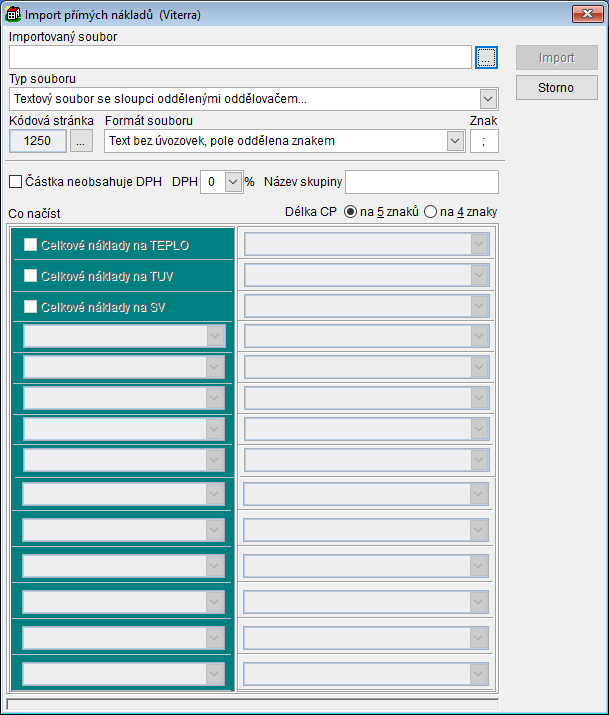Open the Formát souboru dropdown
609x715 pixels.
[x=455, y=141]
